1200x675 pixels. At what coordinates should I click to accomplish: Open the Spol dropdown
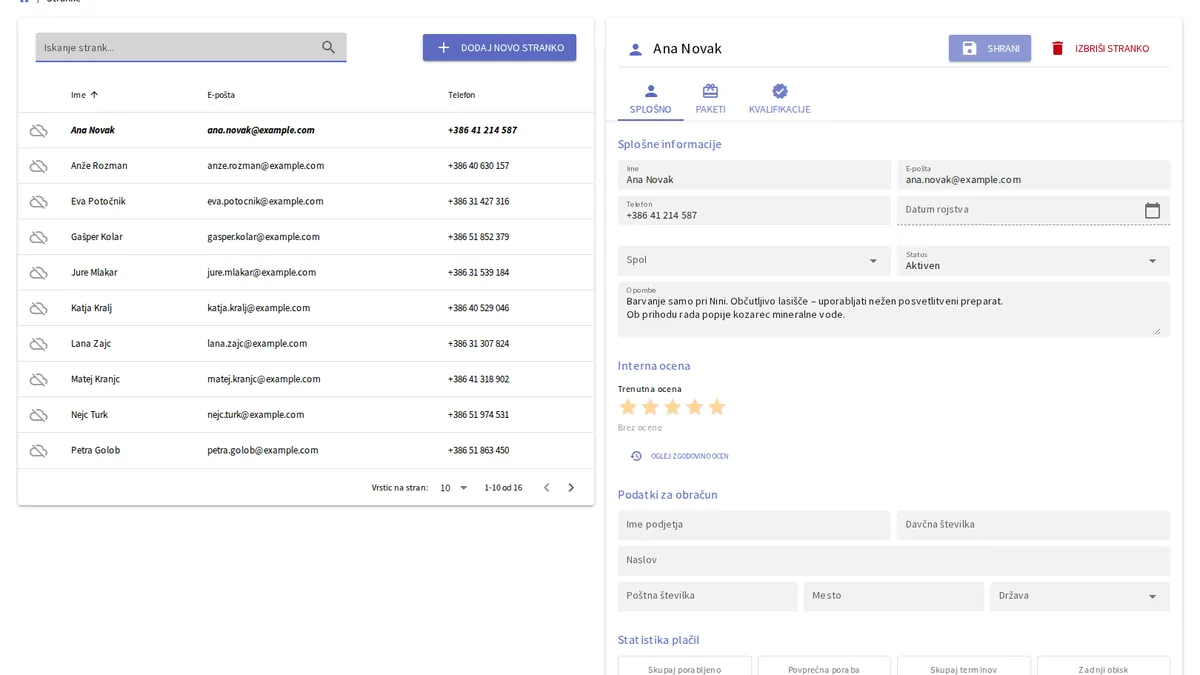754,260
